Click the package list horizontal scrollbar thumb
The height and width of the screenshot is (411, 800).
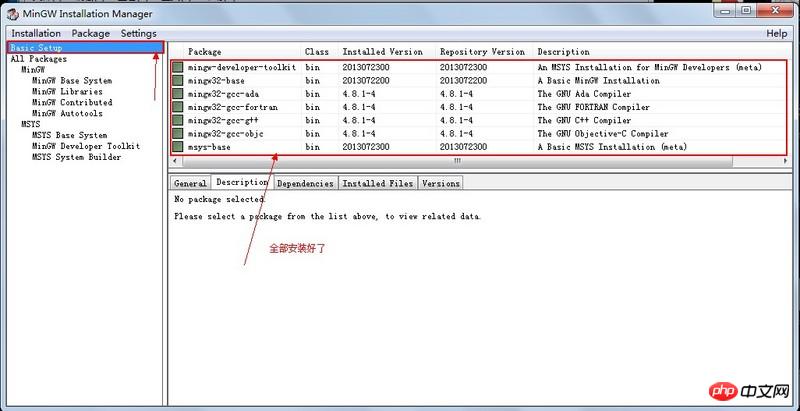(x=458, y=161)
